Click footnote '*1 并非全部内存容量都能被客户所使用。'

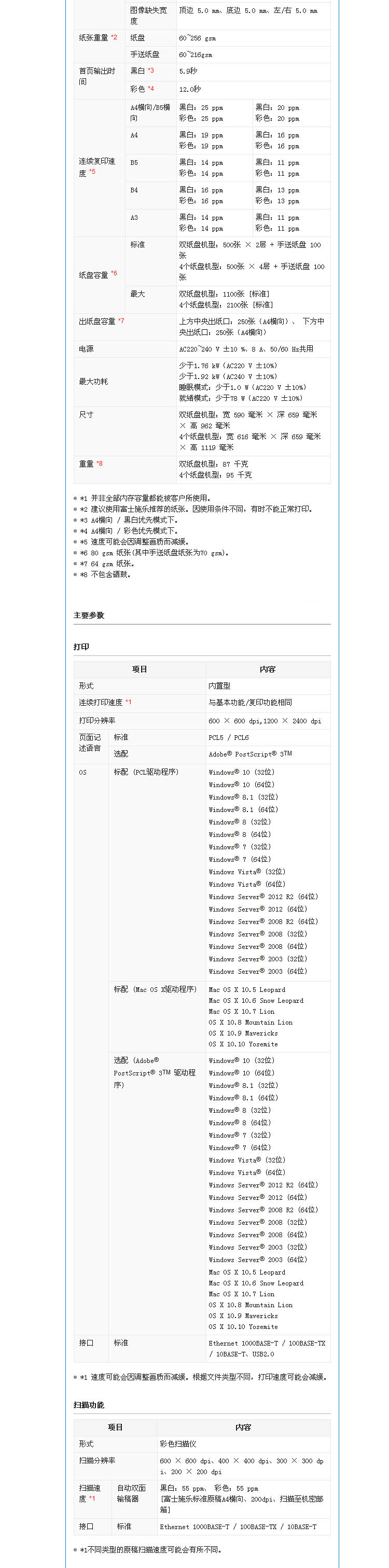click(x=146, y=498)
